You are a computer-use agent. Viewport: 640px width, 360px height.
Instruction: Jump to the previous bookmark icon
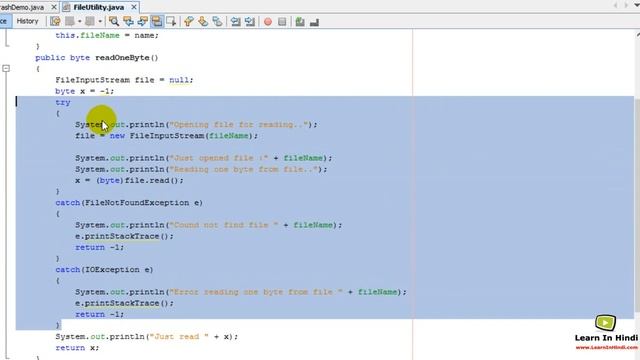click(x=189, y=22)
